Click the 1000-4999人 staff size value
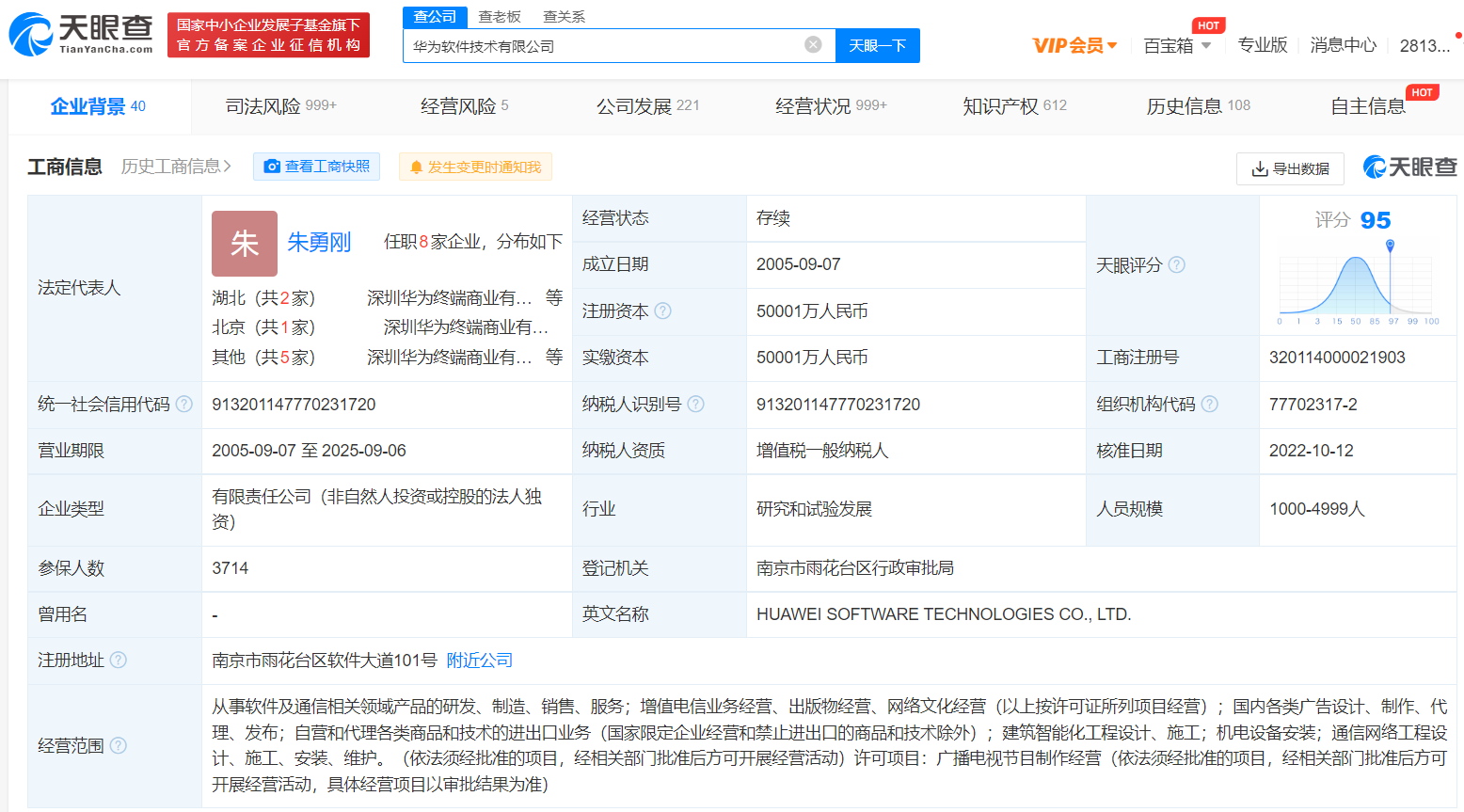This screenshot has width=1464, height=812. (x=1317, y=509)
